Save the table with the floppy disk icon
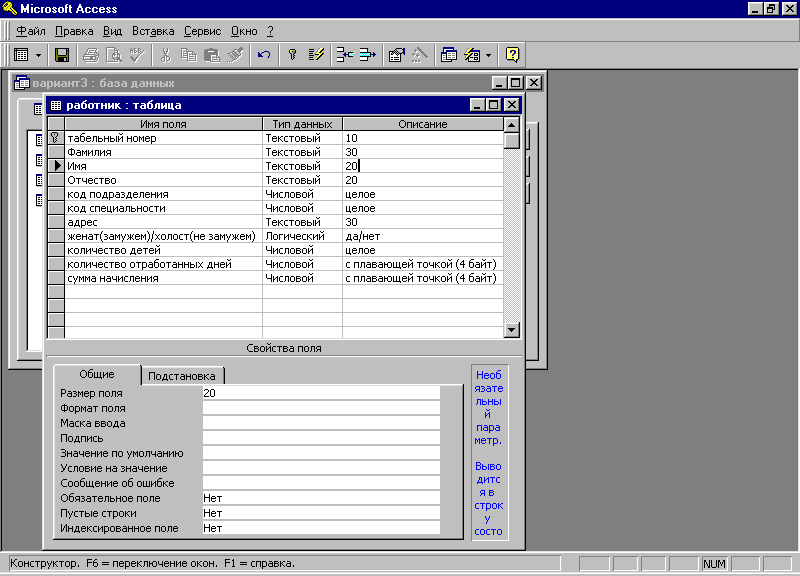Screen dimensions: 800x576 [62, 55]
